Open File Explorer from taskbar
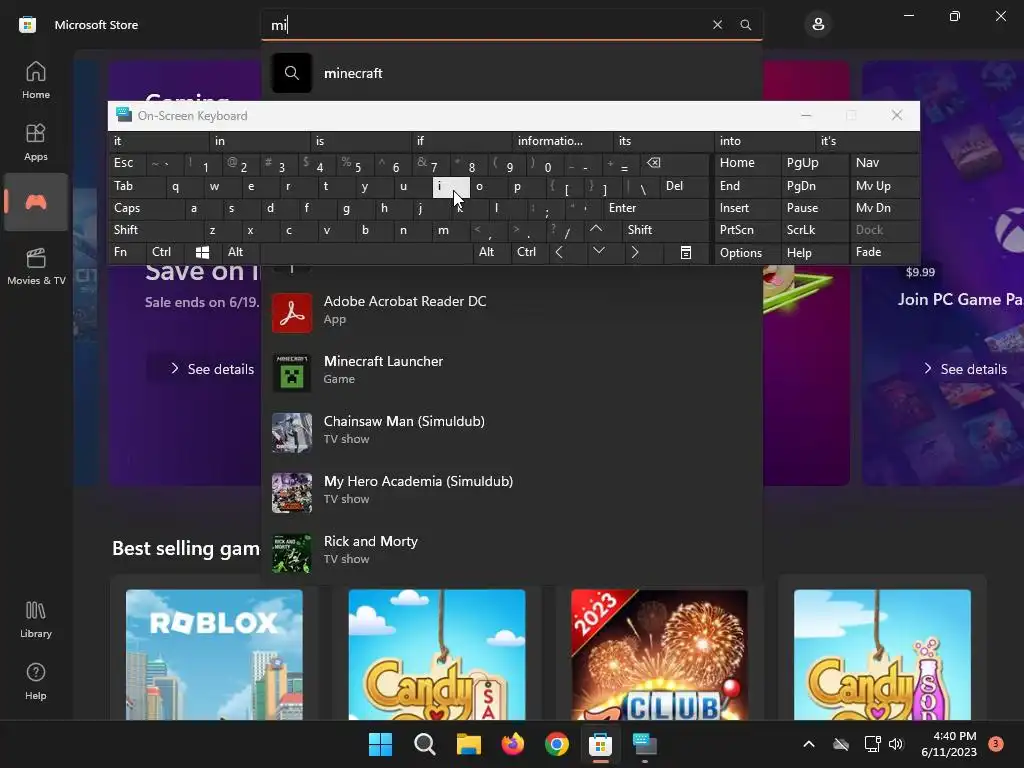 pyautogui.click(x=468, y=744)
